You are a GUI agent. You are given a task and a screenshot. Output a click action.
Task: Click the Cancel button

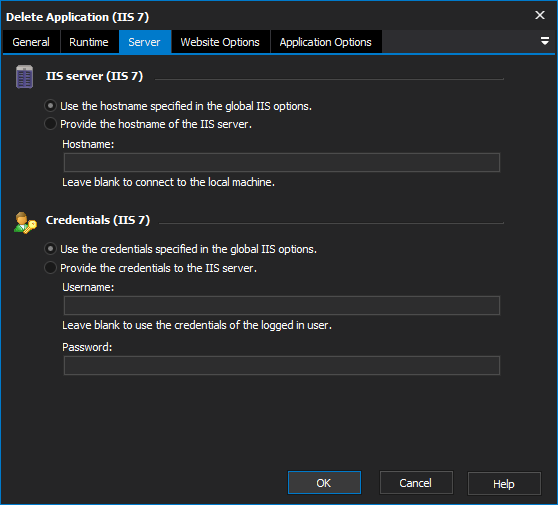pos(416,483)
